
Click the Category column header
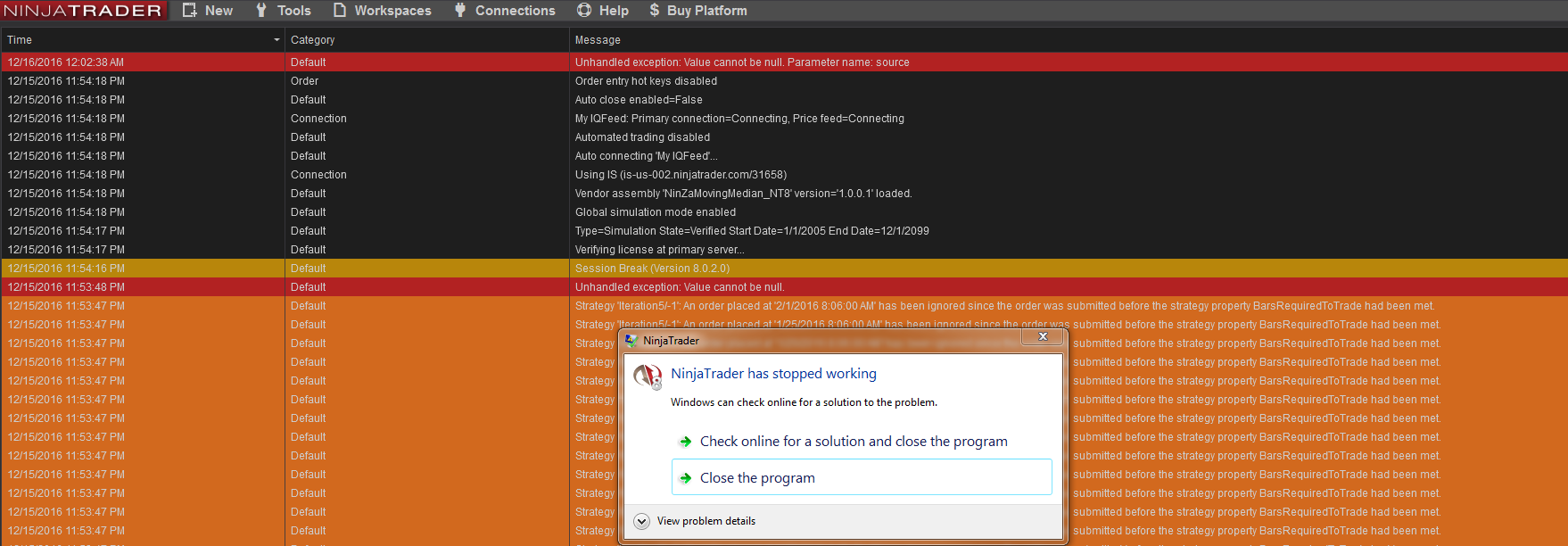(x=426, y=40)
